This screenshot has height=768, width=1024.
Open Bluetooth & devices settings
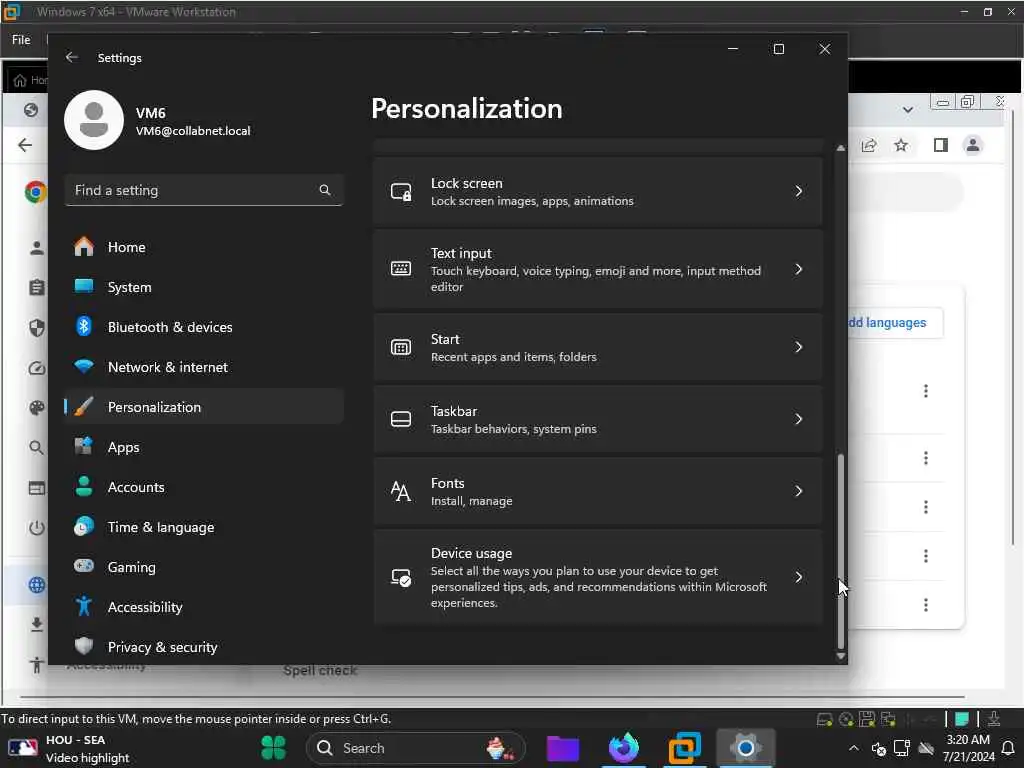(204, 327)
